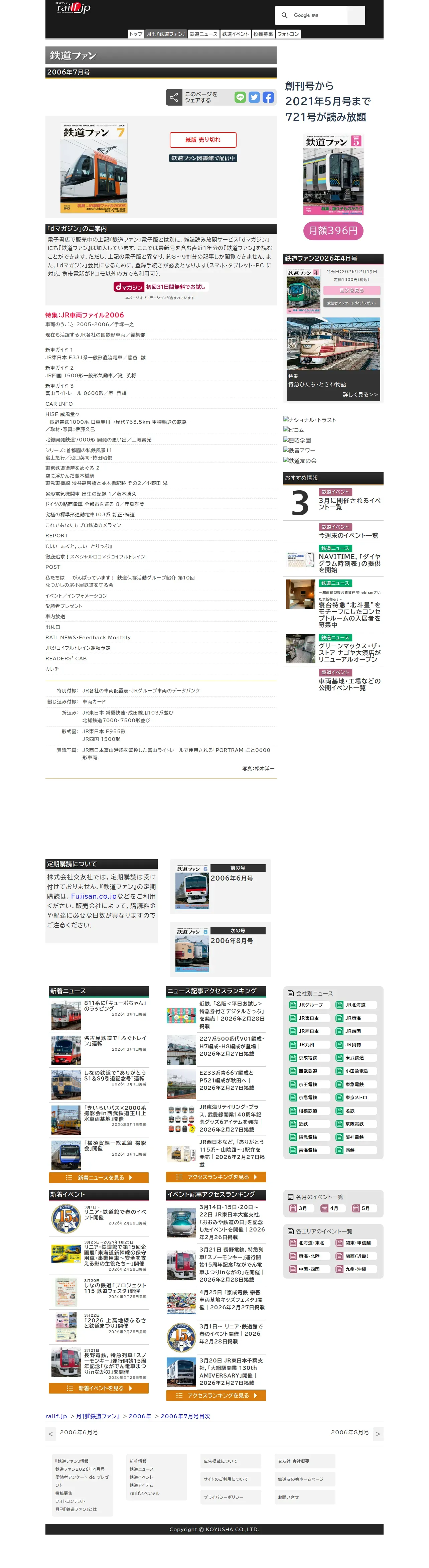Open JR東日本 company news link
Screen dimensions: 429x1568
coord(309,1018)
